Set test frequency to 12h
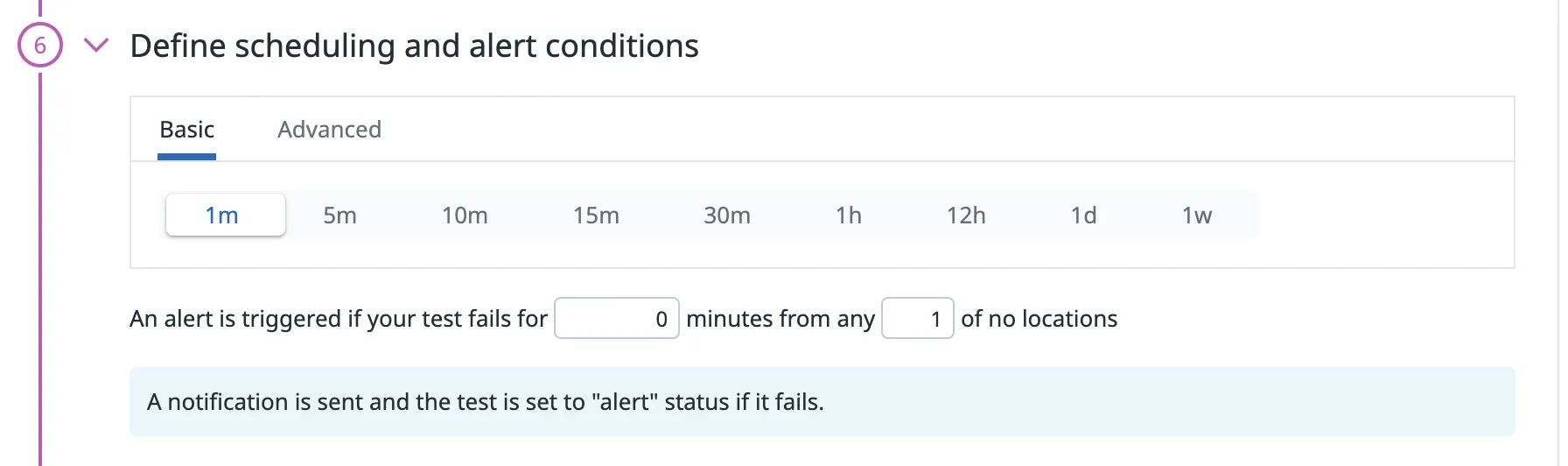The height and width of the screenshot is (466, 1568). click(966, 215)
